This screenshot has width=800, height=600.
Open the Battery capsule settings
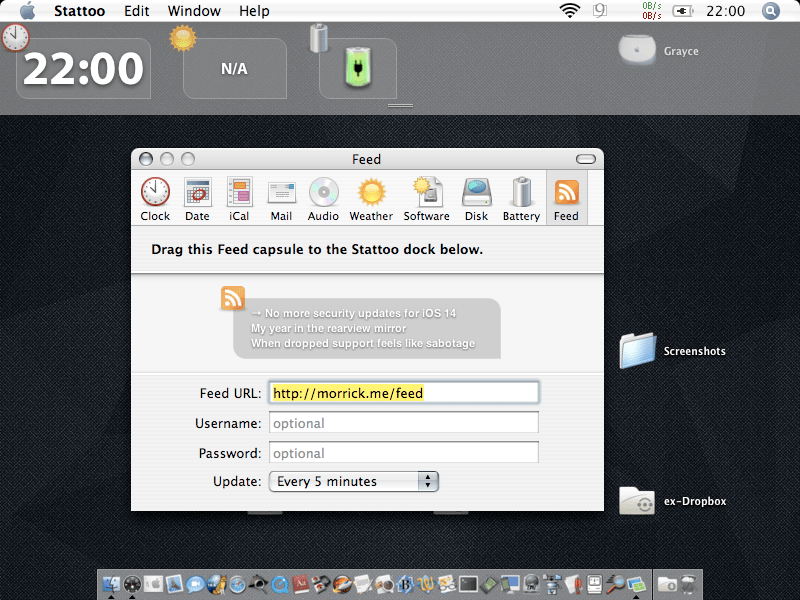(521, 199)
